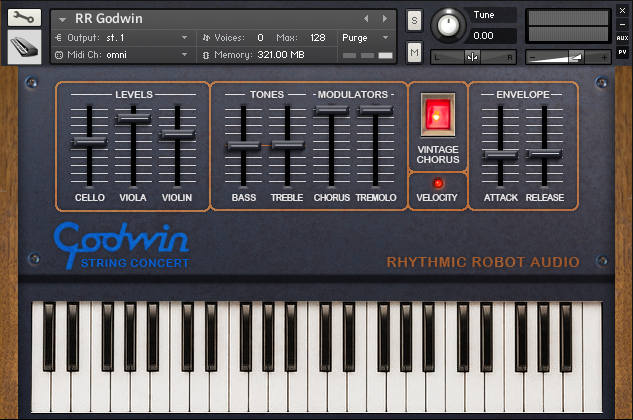Open the Purge dropdown menu
This screenshot has width=633, height=420.
pos(365,38)
